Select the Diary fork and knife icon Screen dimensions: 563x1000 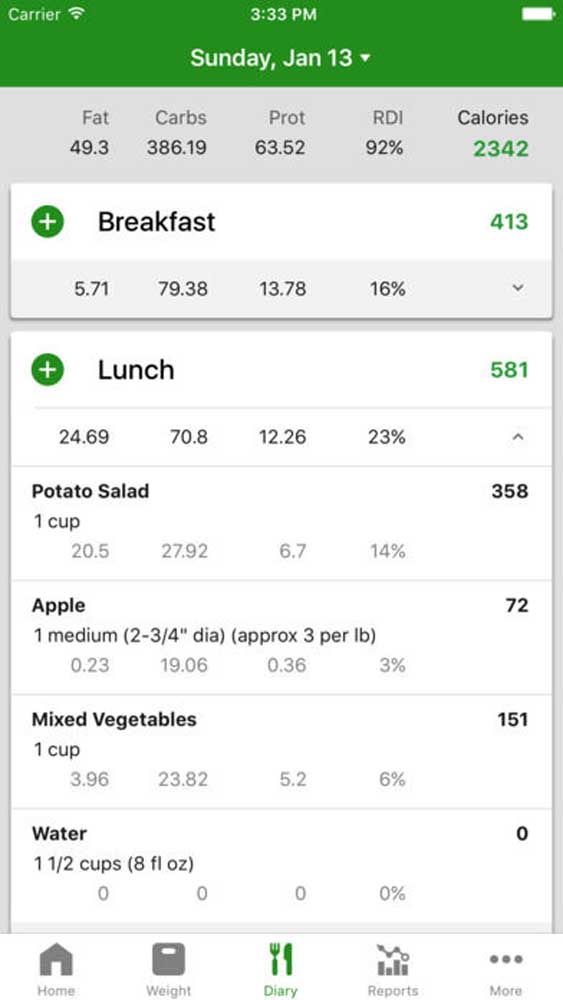click(281, 960)
